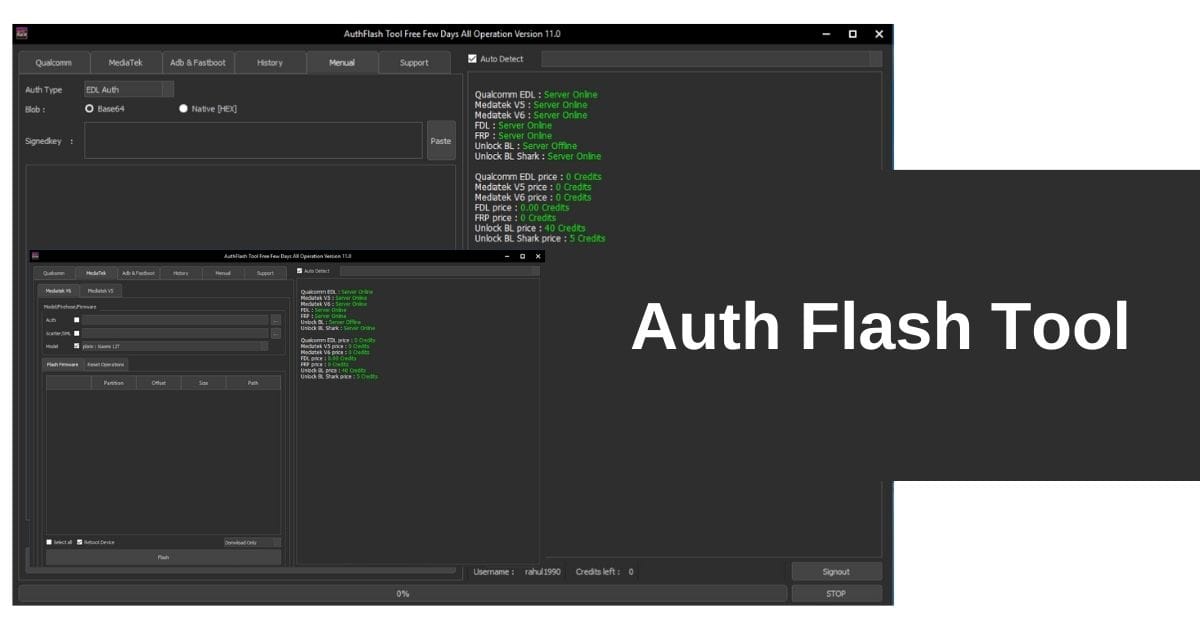
Task: Minimize the main AuthFlash window
Action: 826,34
